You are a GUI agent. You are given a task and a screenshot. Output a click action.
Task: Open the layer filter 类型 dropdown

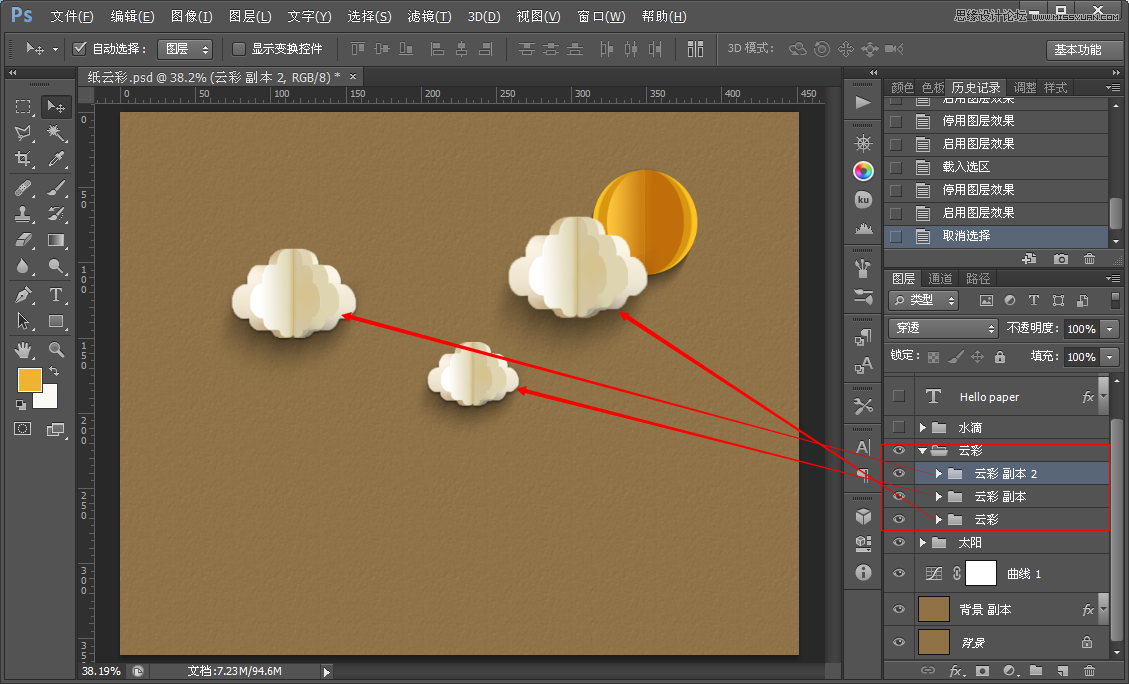point(924,300)
